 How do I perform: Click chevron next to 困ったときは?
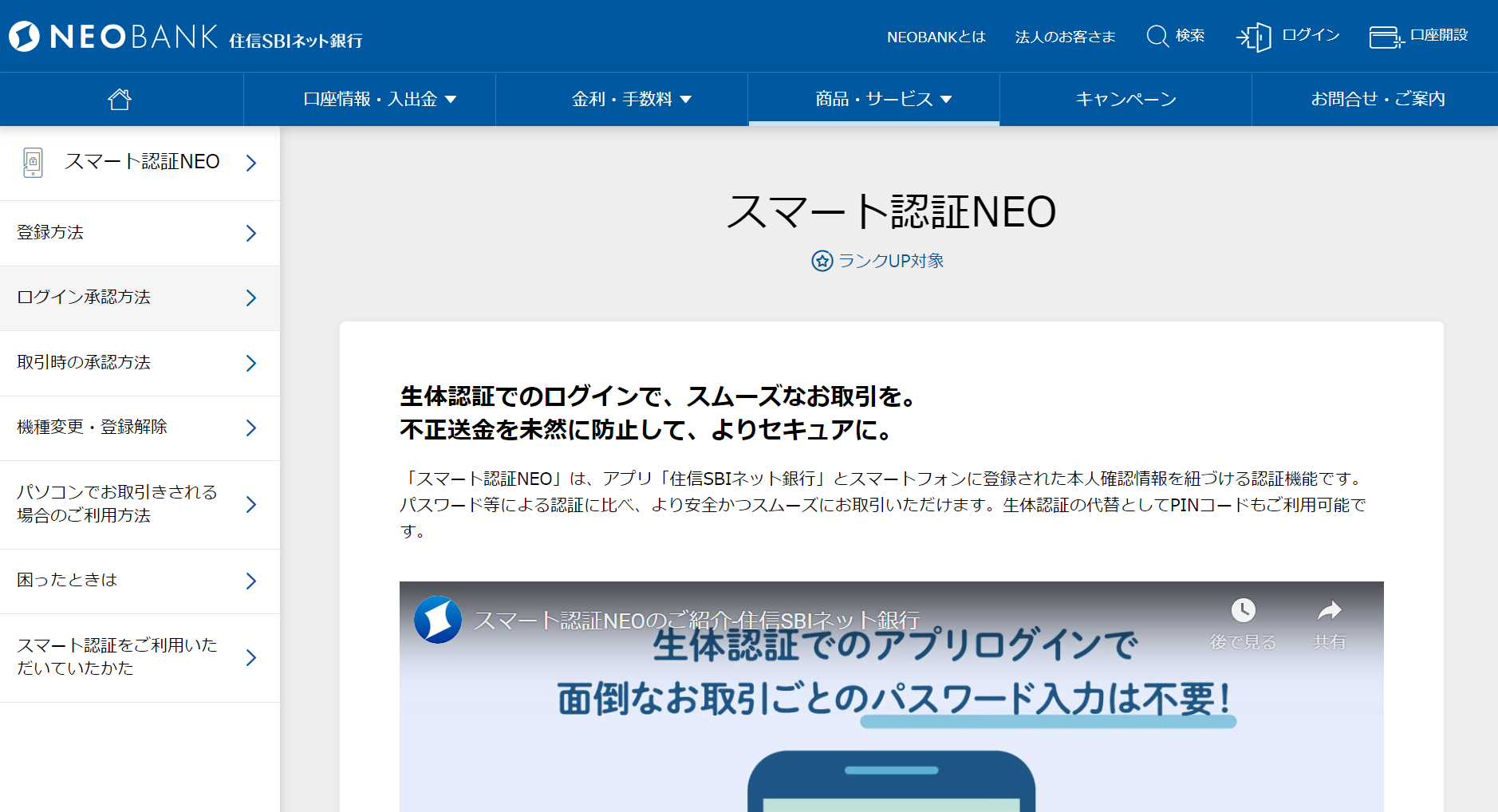coord(251,581)
